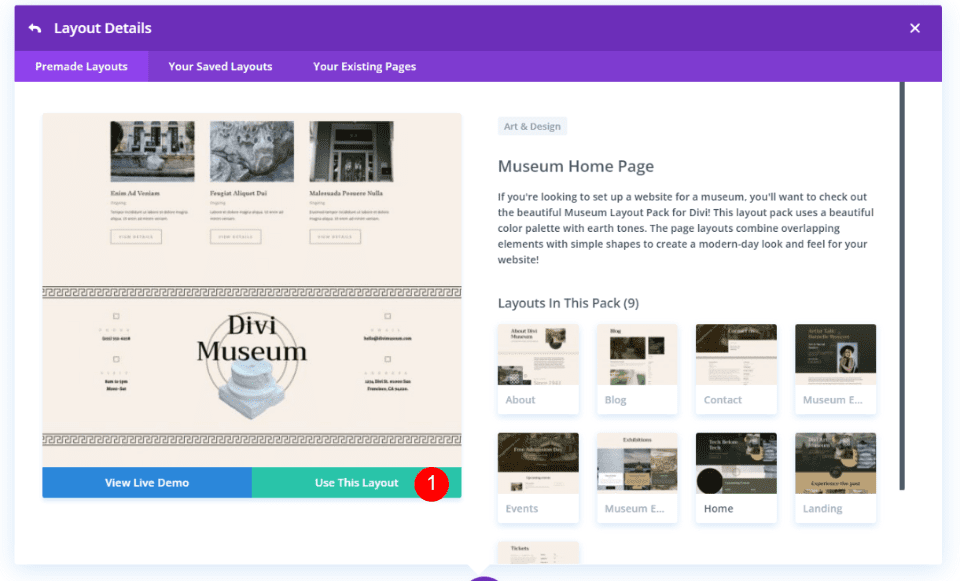Click the large Divi Museum preview image
The image size is (960, 581).
(x=251, y=288)
